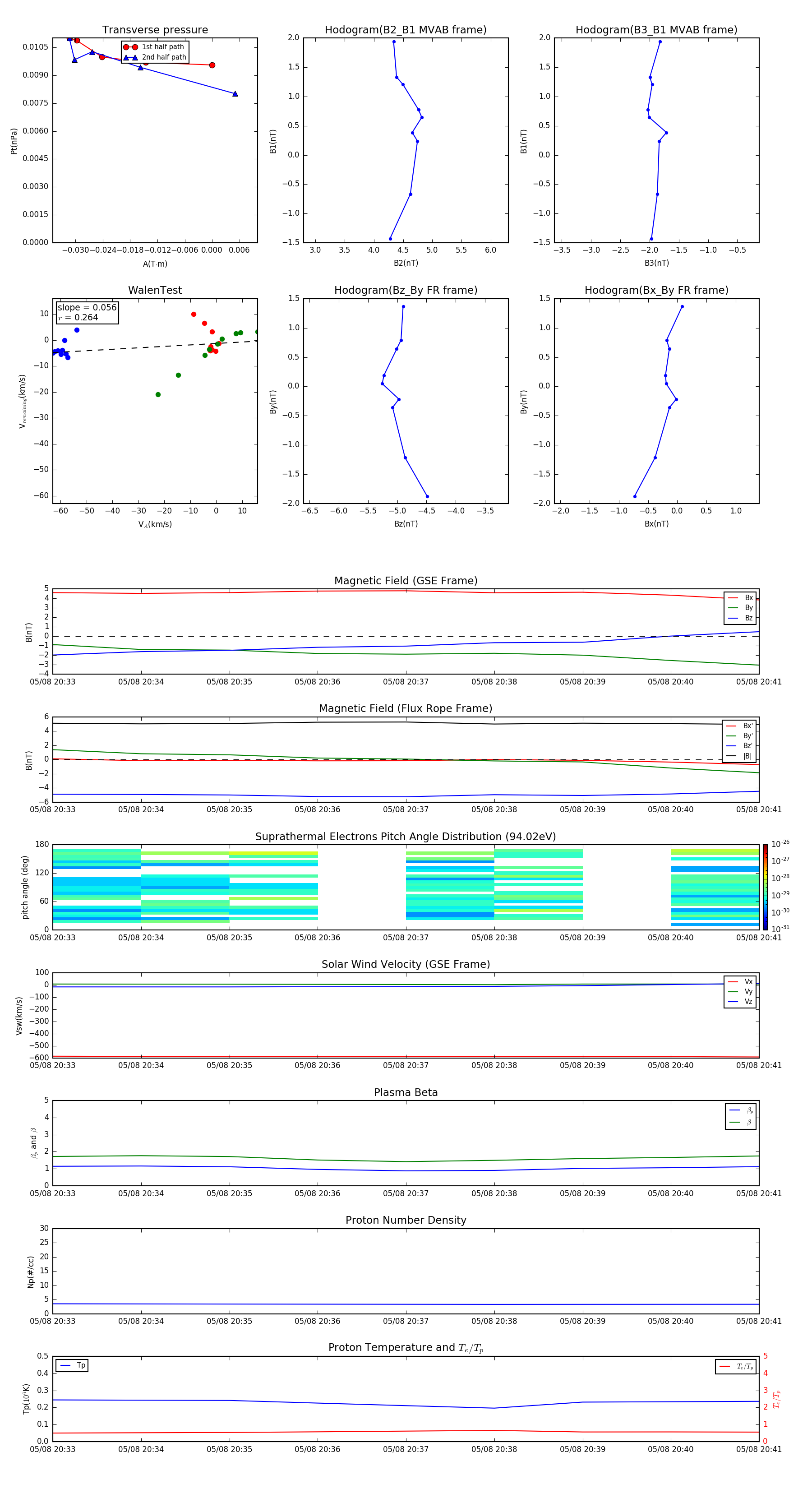This screenshot has width=812, height=1489.
Task: Click 'Bx' in GSE magnetic field legend
Action: coord(741,598)
